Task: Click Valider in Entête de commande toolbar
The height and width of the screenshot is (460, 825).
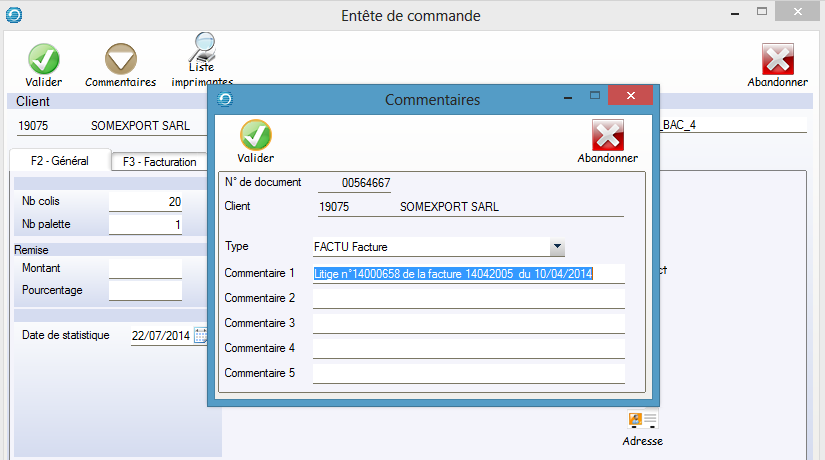Action: [43, 60]
